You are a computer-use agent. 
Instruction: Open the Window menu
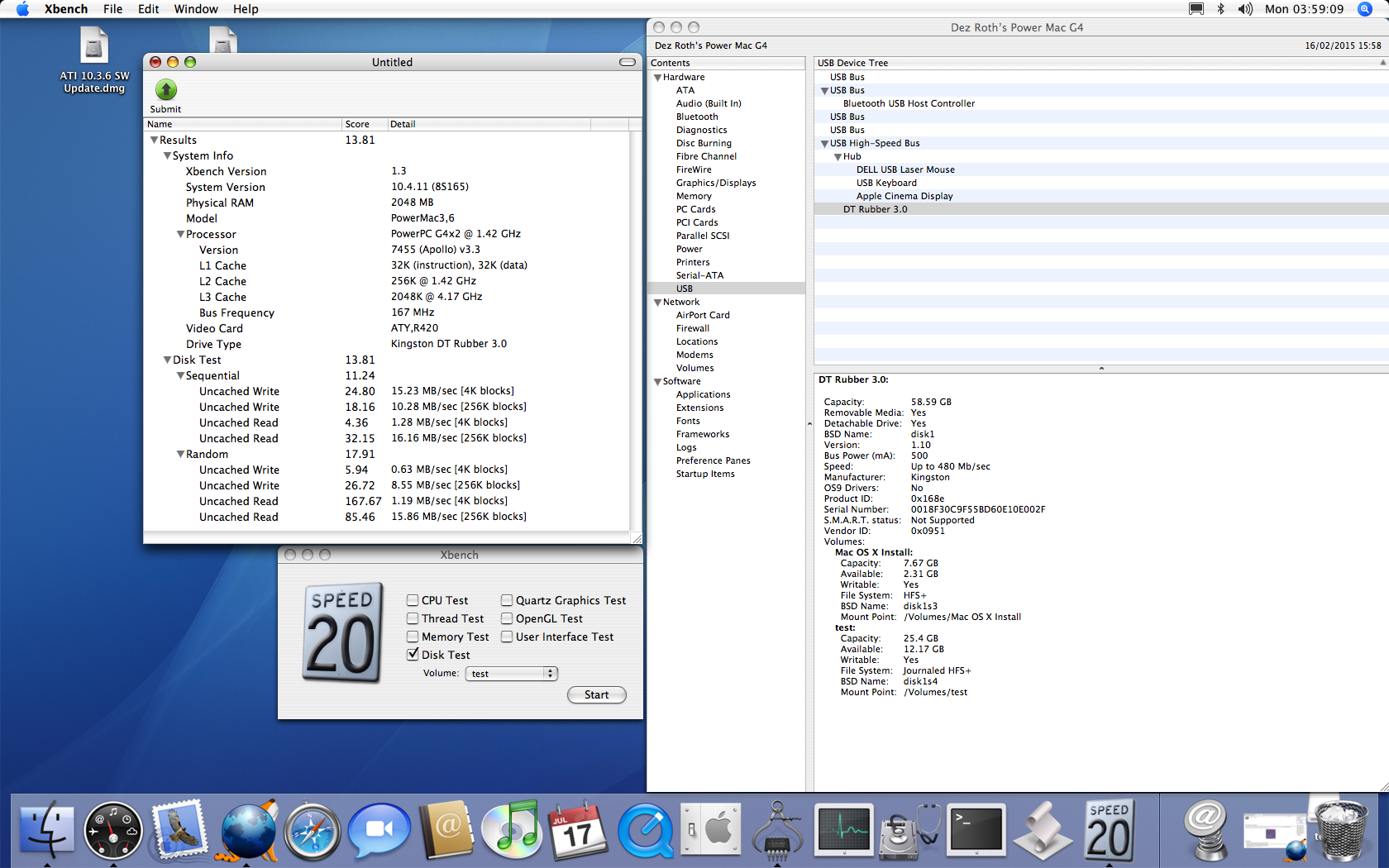coord(196,9)
